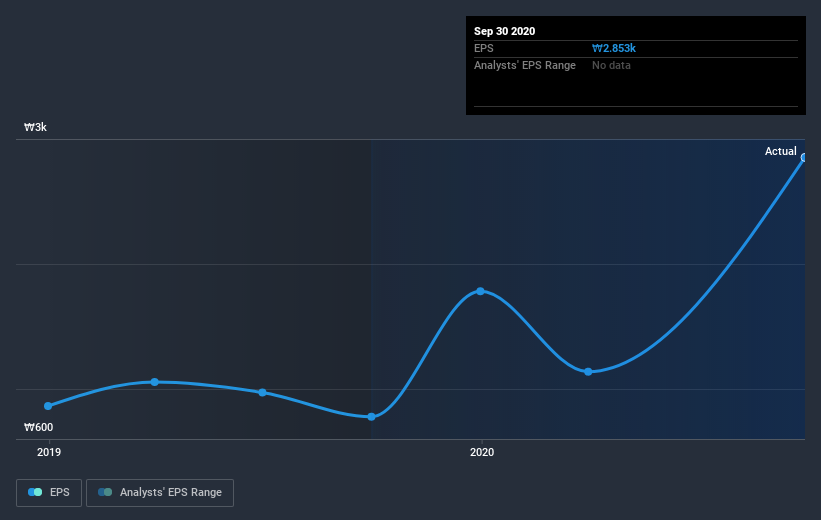Click the Sep 30 2020 EPS data point
The image size is (821, 520).
click(x=804, y=158)
